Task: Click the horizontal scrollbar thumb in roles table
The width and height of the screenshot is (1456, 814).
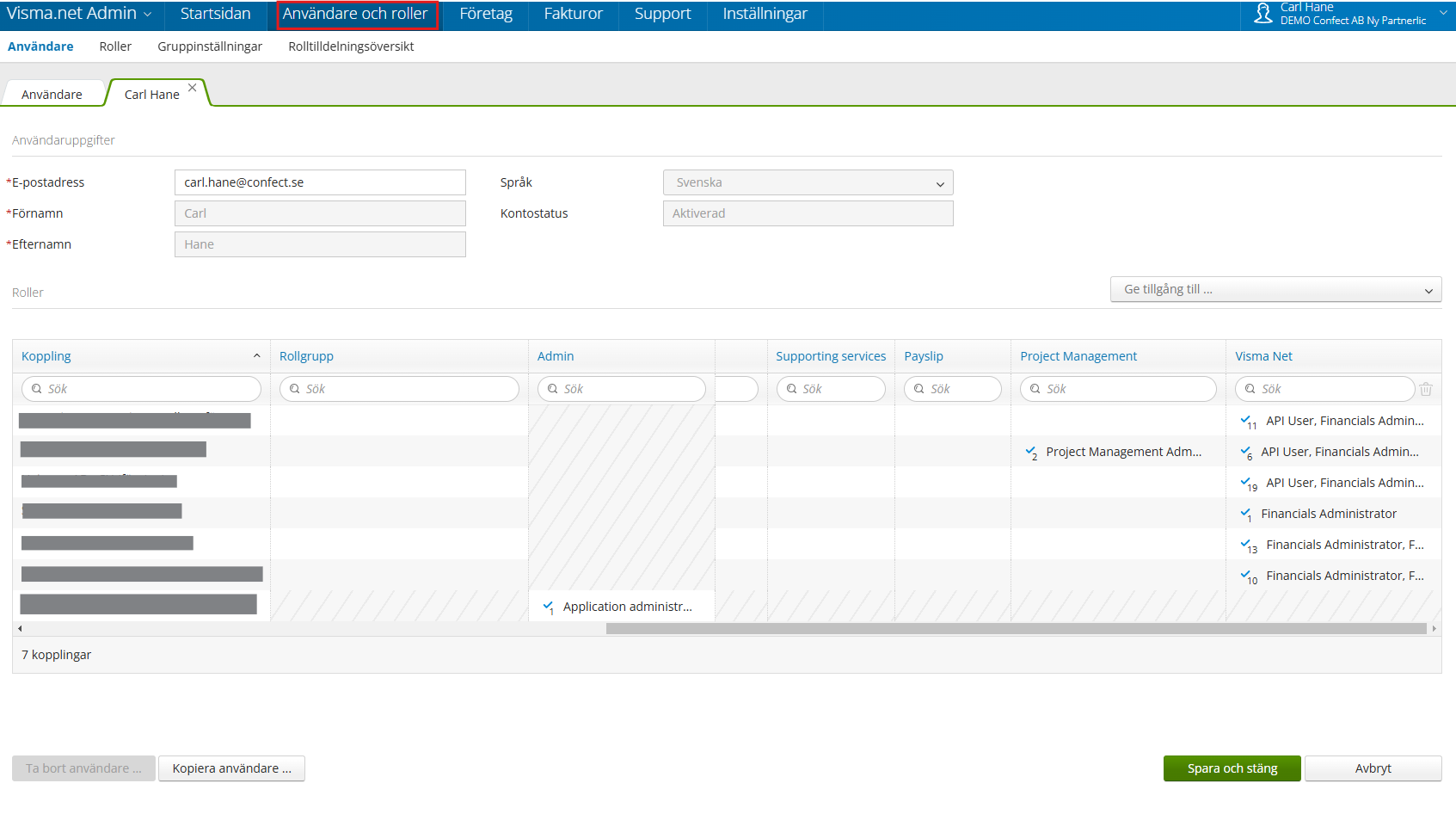Action: [x=1015, y=629]
